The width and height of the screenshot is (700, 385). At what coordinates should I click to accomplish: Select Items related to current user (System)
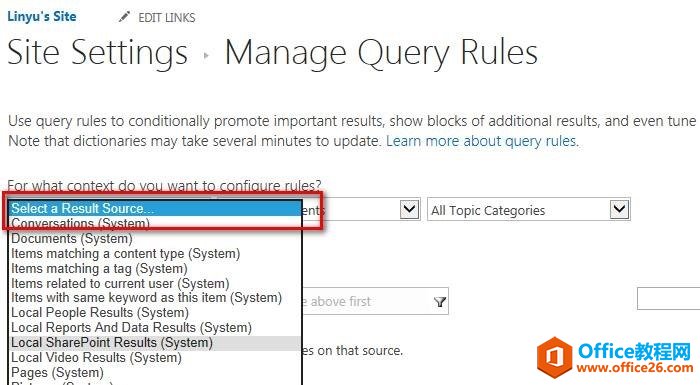coord(155,283)
